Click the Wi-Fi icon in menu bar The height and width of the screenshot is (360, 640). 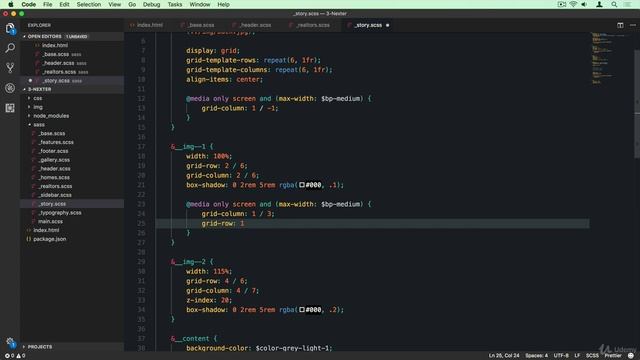(x=573, y=4)
